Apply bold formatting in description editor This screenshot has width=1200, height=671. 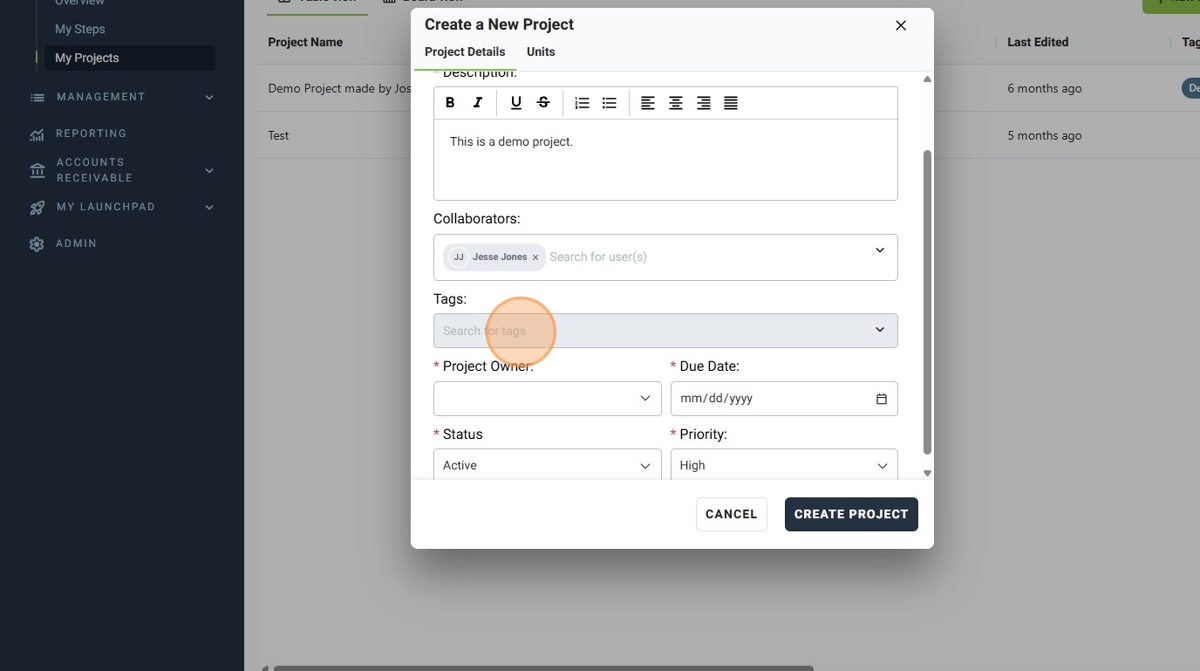coord(450,103)
